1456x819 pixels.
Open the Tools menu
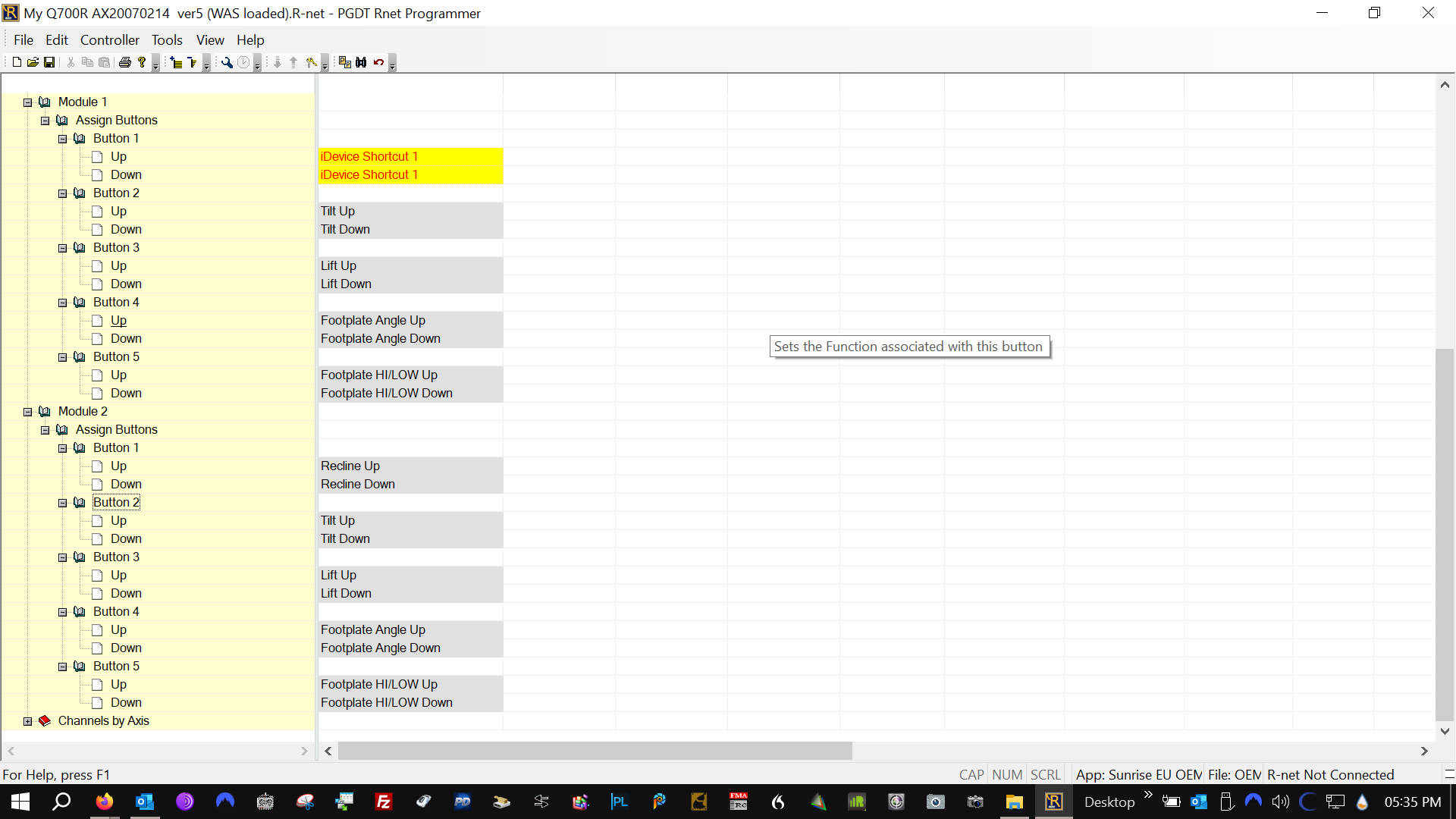166,40
